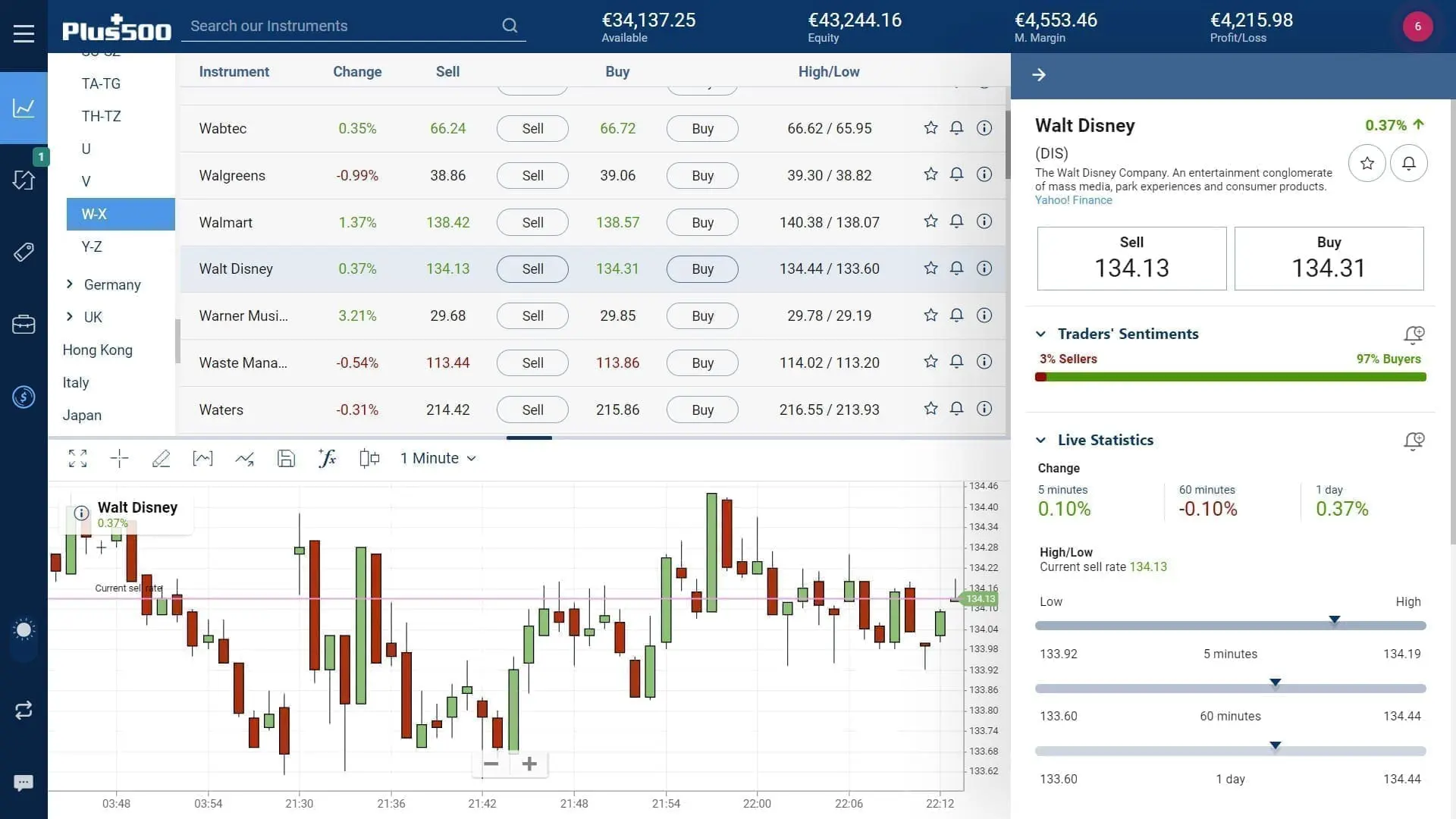Open positions sidebar icon with badge
Image resolution: width=1456 pixels, height=819 pixels.
[x=24, y=180]
